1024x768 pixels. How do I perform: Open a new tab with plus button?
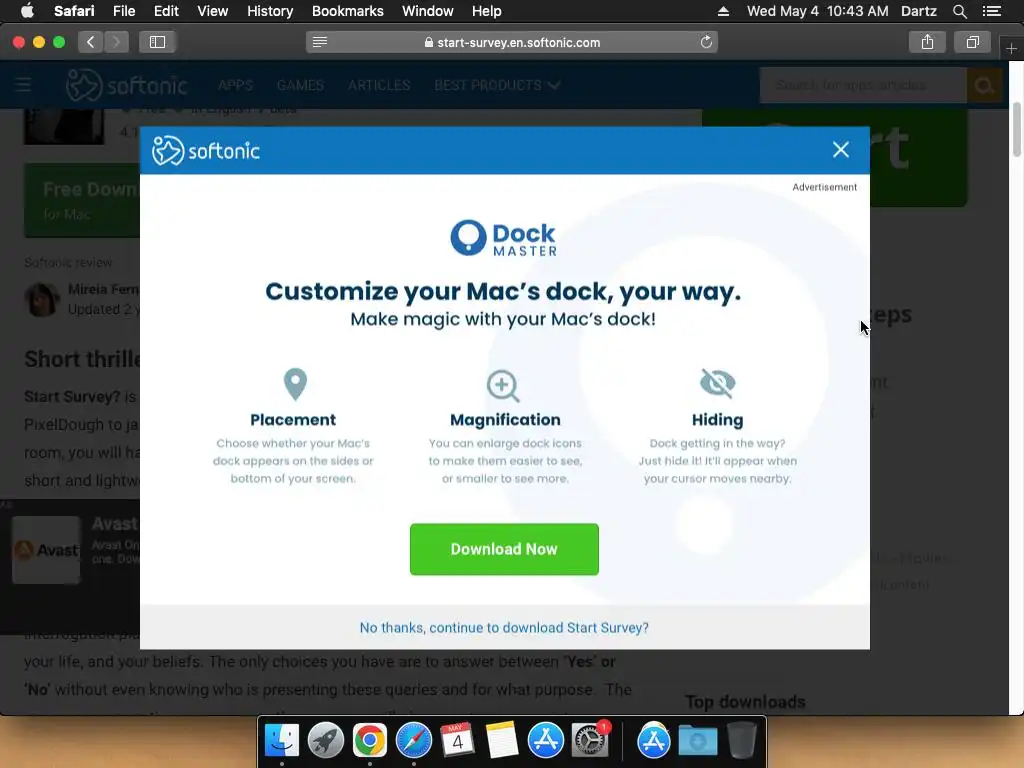point(1011,48)
